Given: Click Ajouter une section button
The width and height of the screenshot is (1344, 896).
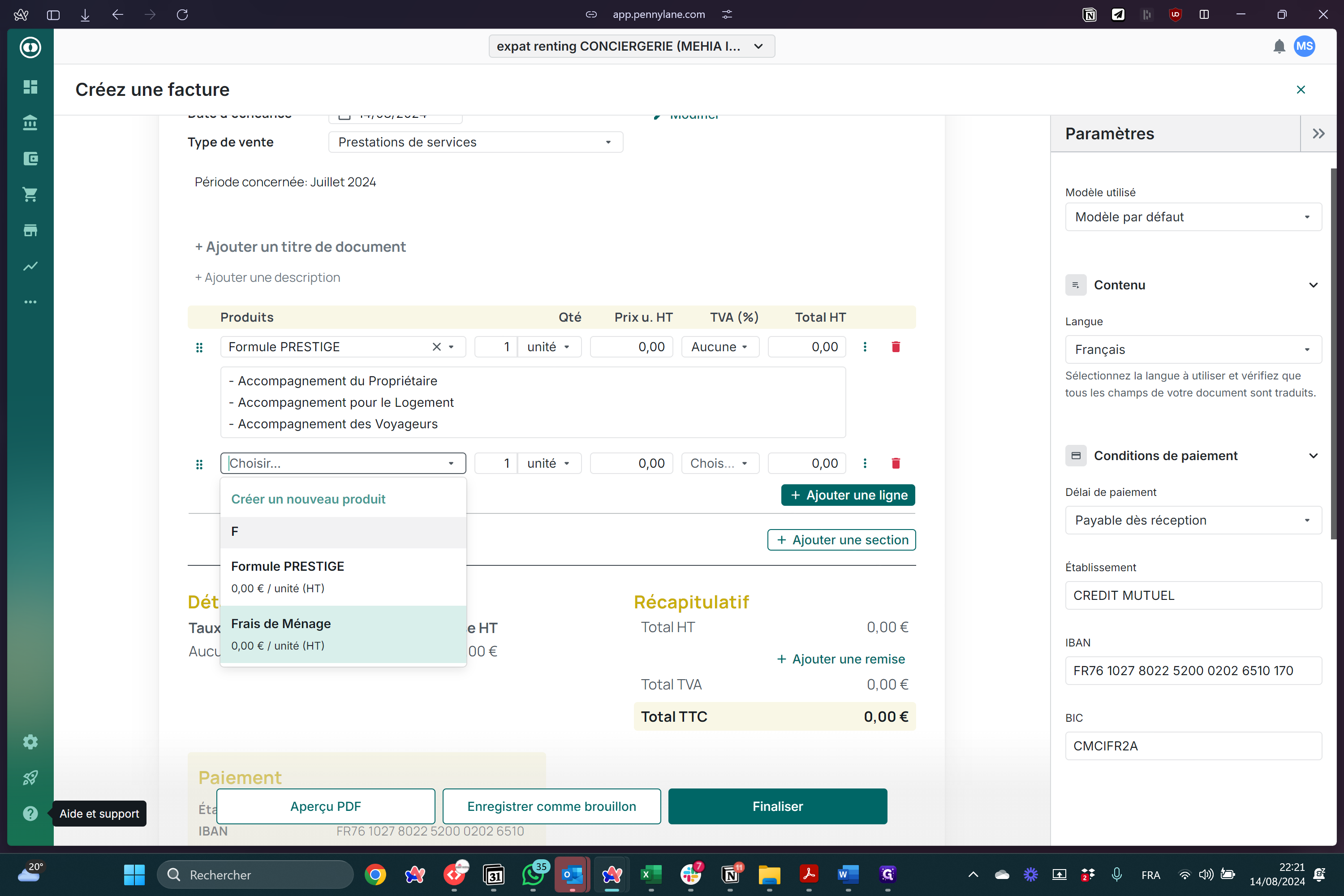Looking at the screenshot, I should [841, 540].
